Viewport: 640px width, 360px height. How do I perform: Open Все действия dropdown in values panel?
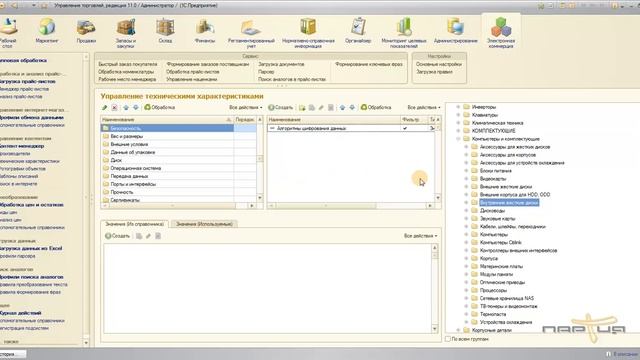[421, 236]
